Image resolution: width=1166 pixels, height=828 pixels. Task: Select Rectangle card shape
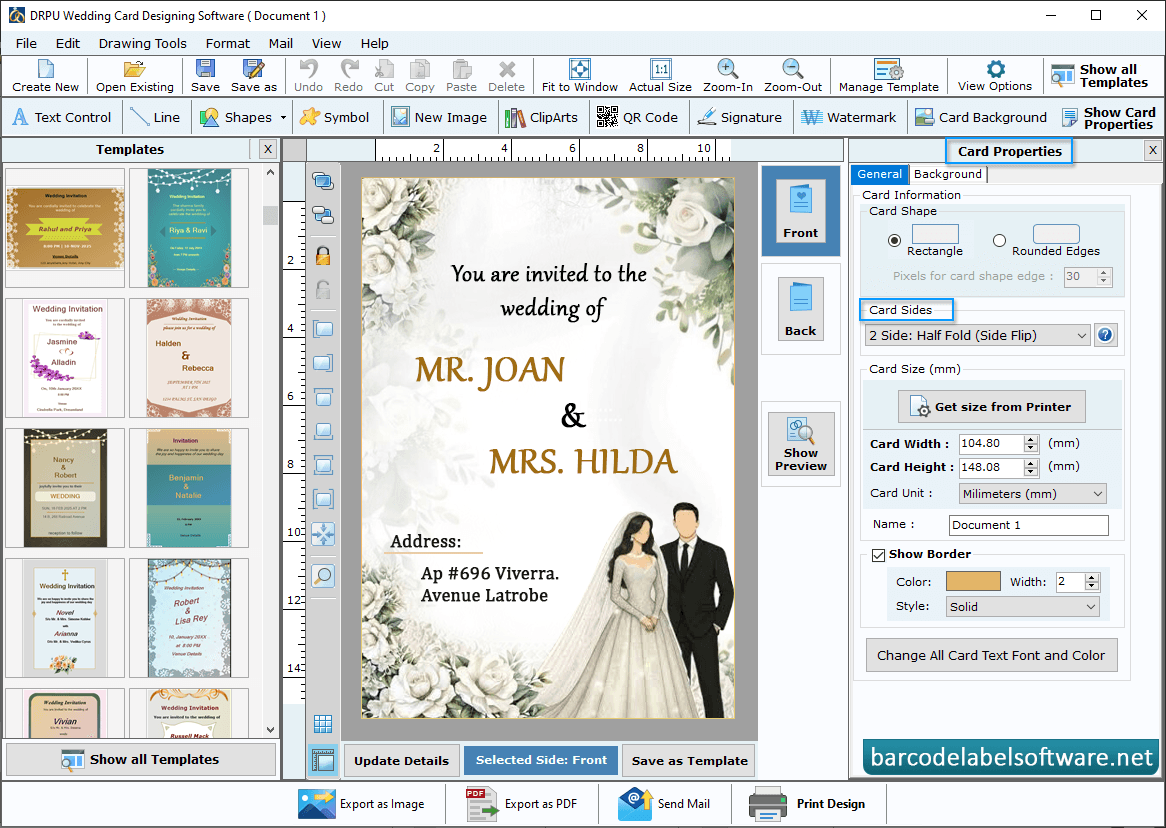895,240
